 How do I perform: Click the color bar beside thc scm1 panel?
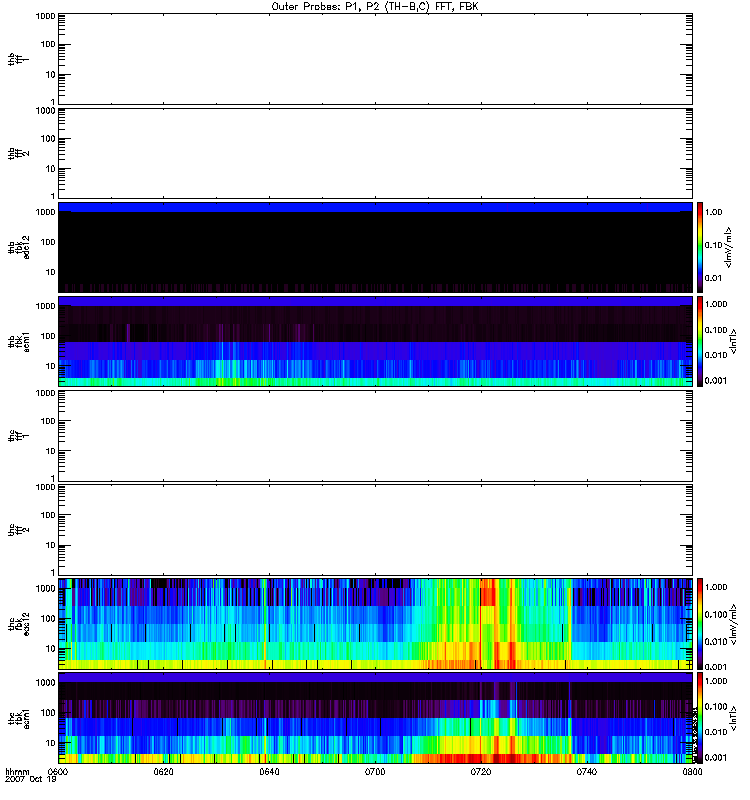[701, 716]
